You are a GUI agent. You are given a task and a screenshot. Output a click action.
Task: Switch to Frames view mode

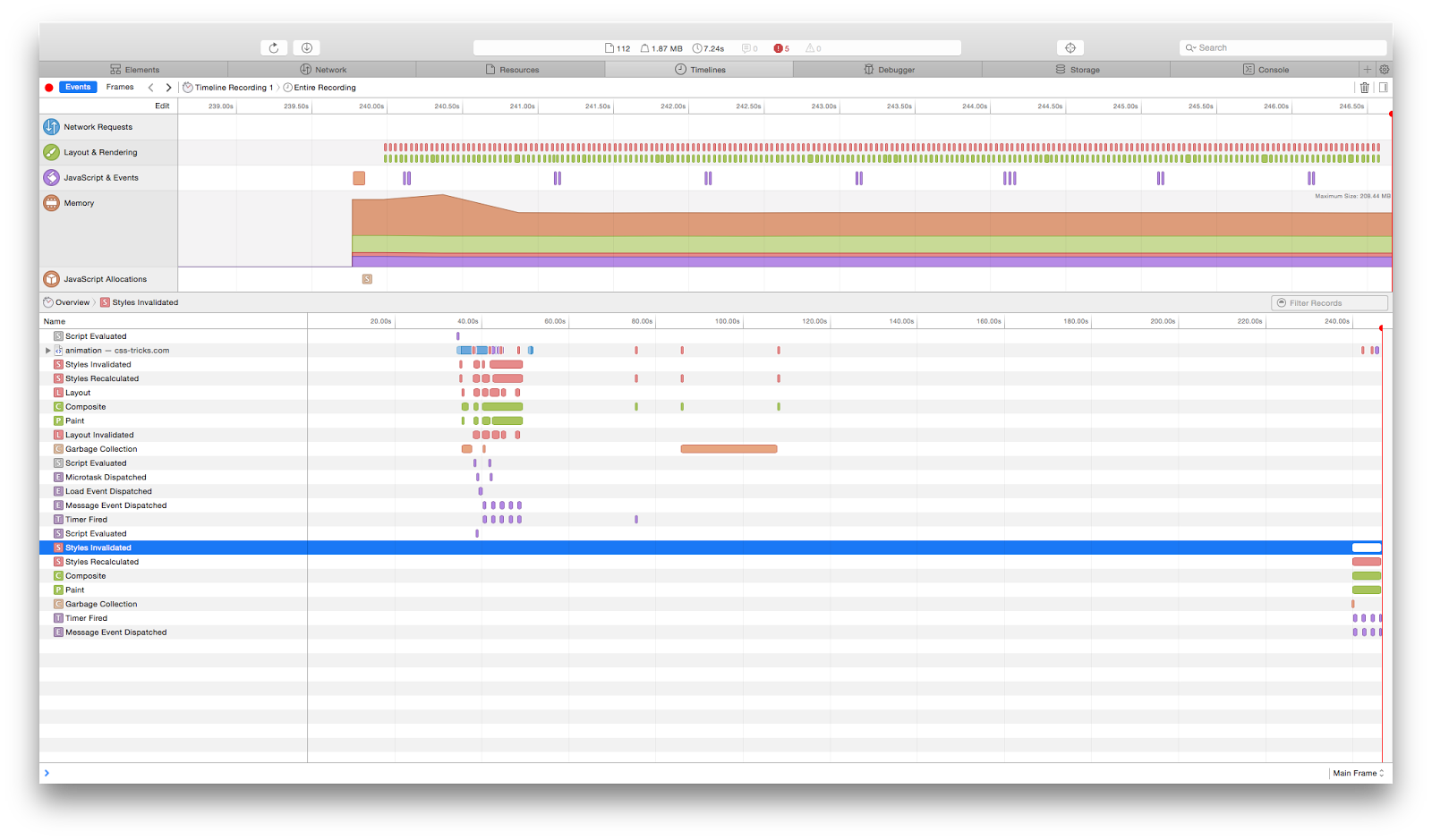pyautogui.click(x=120, y=88)
